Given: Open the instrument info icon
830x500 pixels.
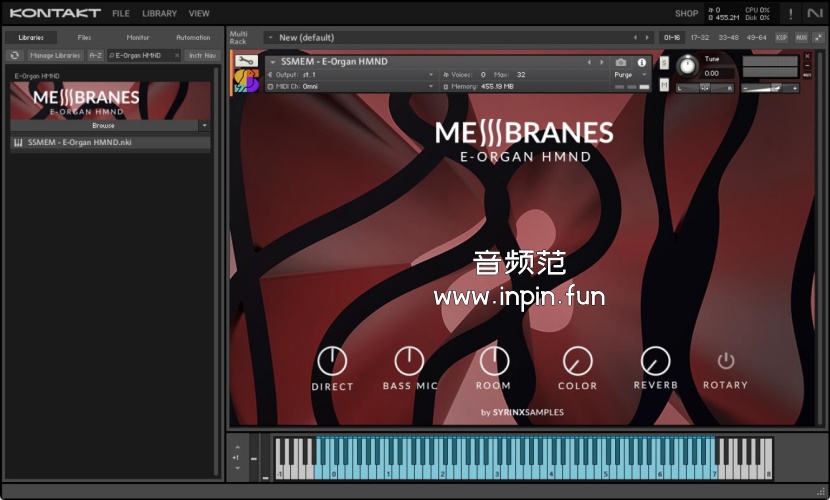Looking at the screenshot, I should pos(642,62).
